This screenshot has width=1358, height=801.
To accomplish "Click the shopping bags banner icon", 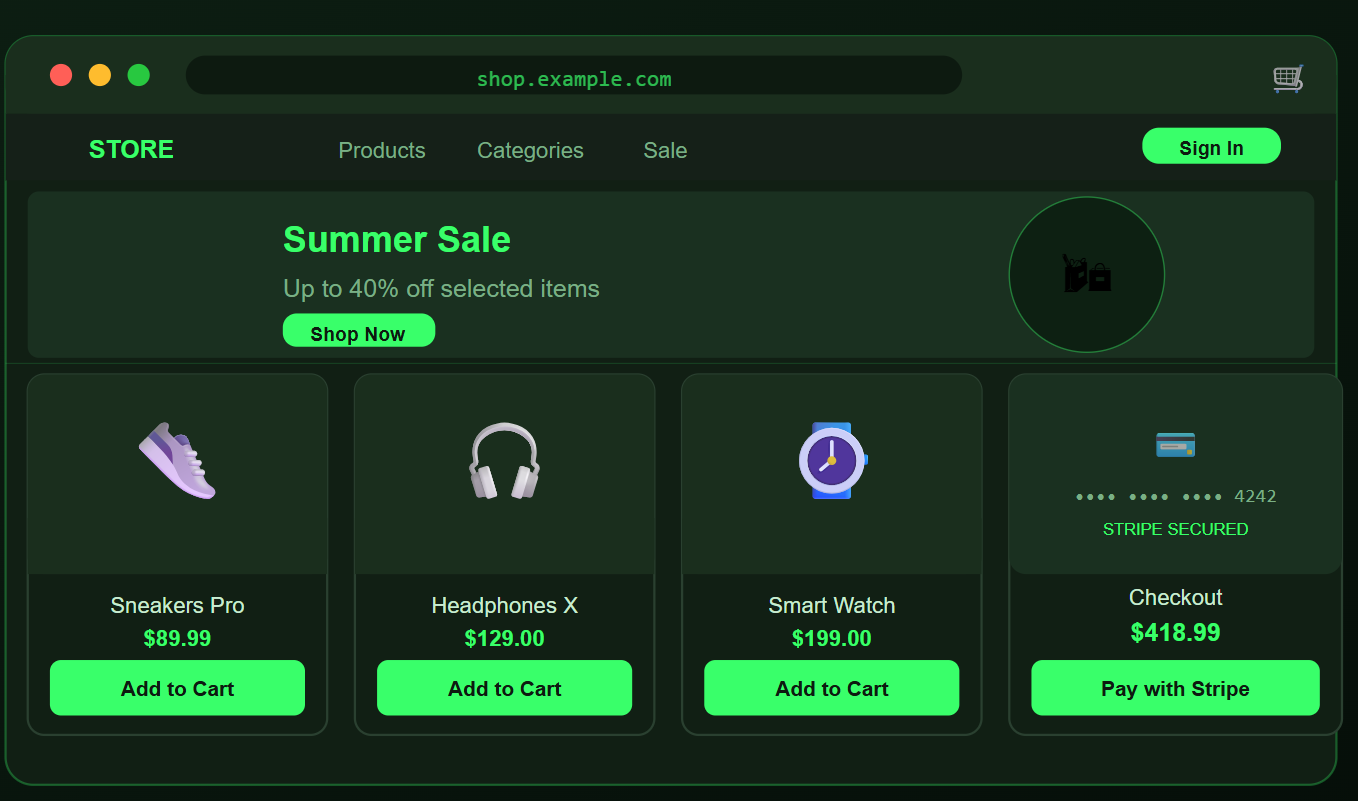I will tap(1087, 274).
